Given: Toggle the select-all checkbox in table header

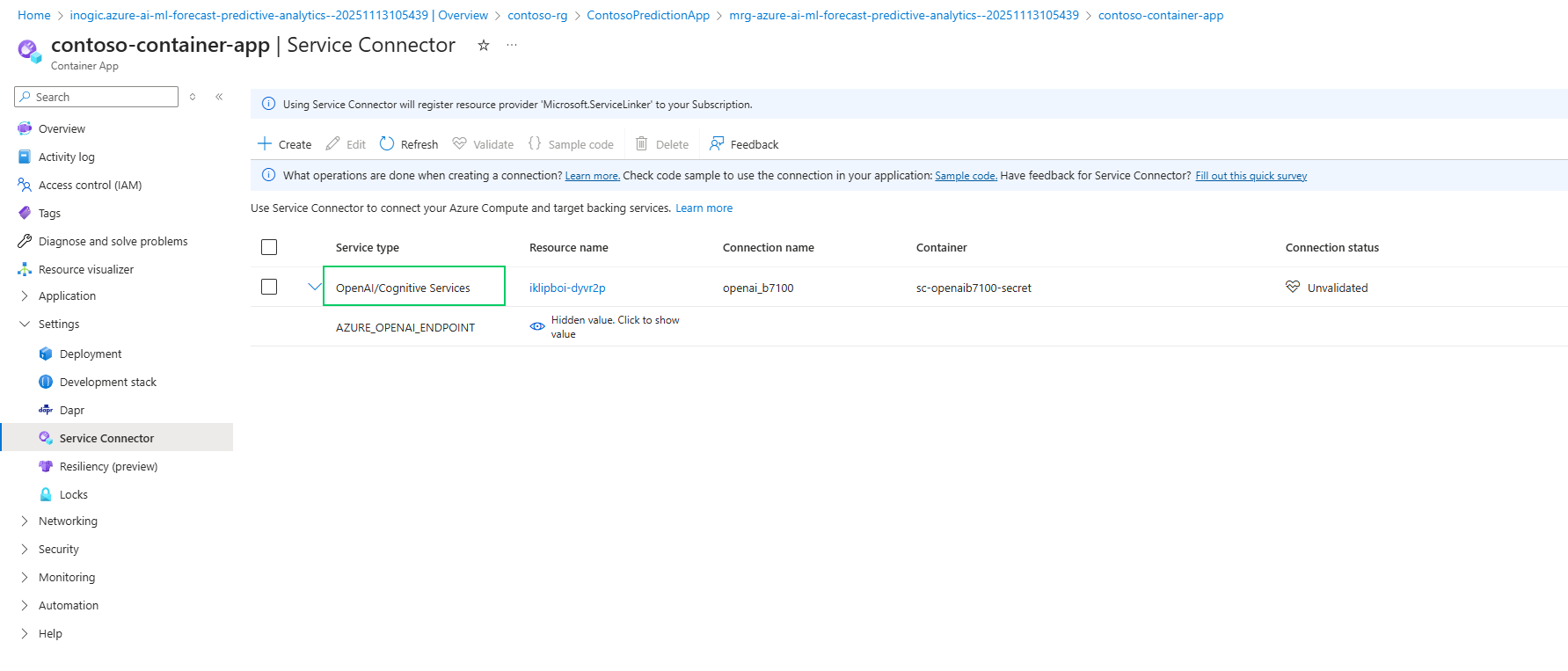Looking at the screenshot, I should (x=269, y=247).
